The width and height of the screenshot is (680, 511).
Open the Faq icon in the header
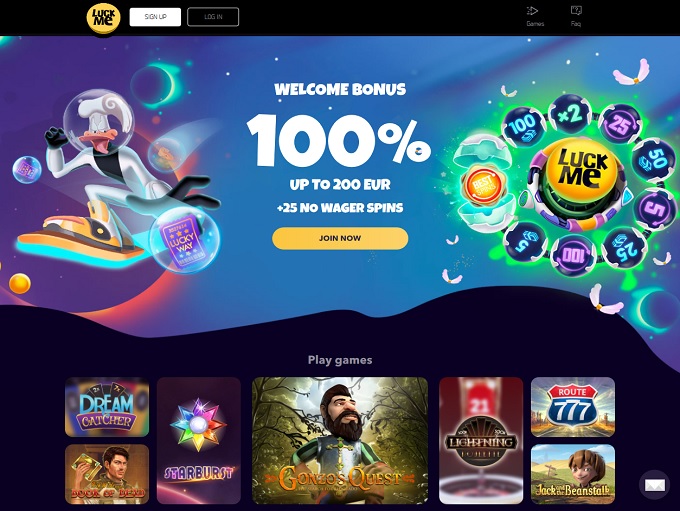pyautogui.click(x=576, y=16)
